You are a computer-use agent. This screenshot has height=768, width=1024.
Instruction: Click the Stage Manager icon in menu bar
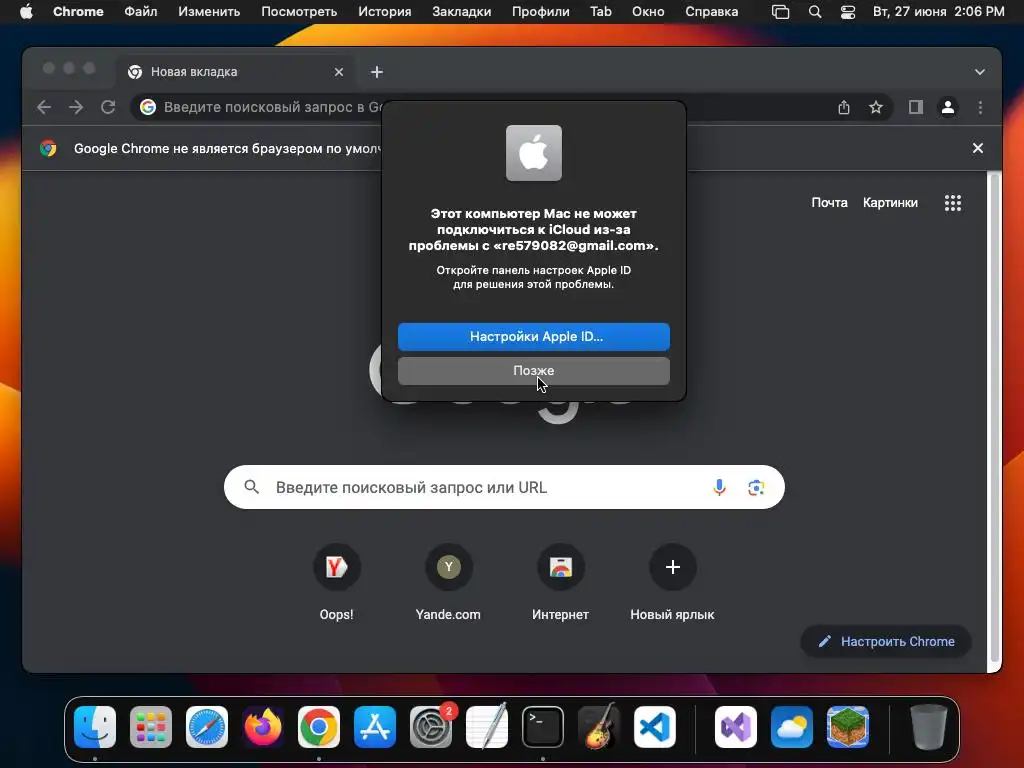pyautogui.click(x=780, y=12)
